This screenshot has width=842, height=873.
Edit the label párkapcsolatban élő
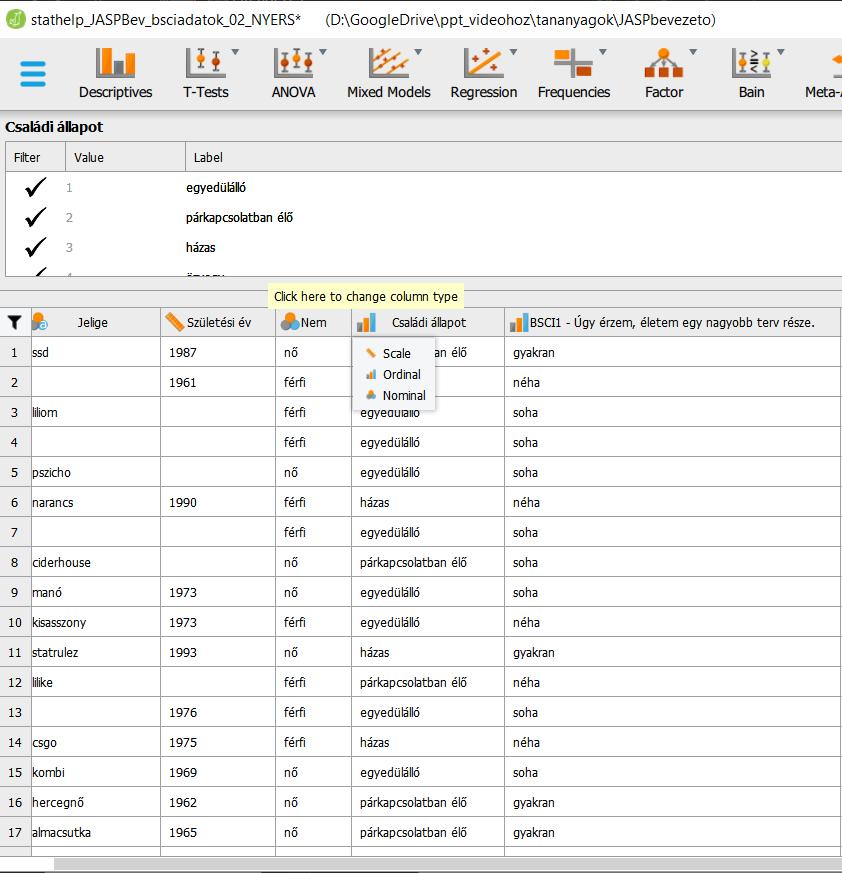239,218
